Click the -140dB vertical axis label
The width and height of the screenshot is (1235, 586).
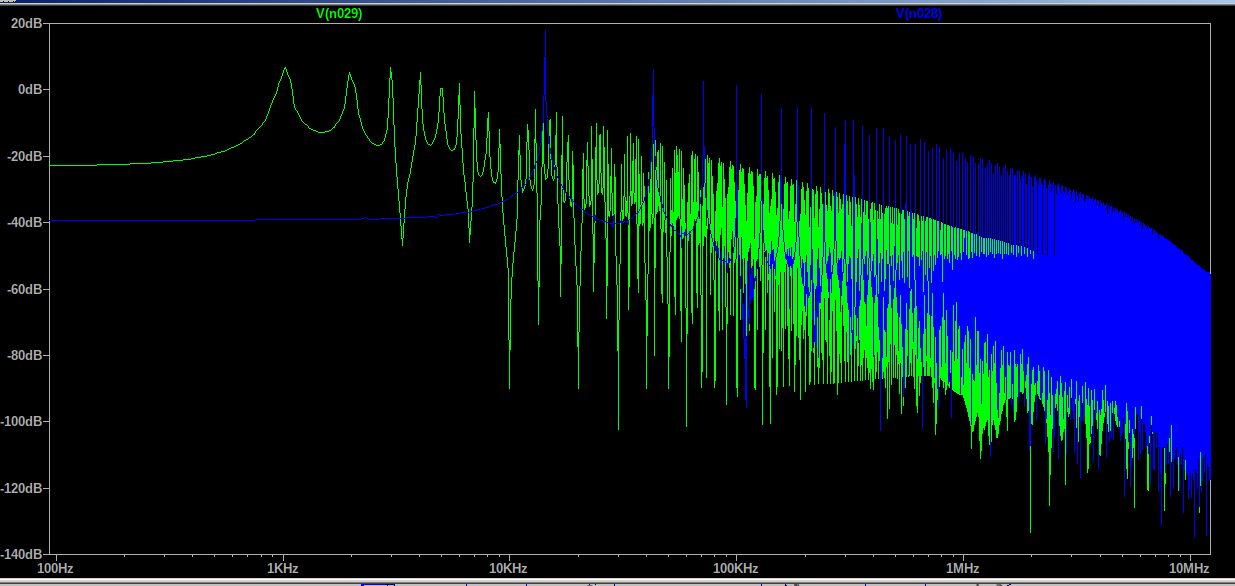(22, 554)
